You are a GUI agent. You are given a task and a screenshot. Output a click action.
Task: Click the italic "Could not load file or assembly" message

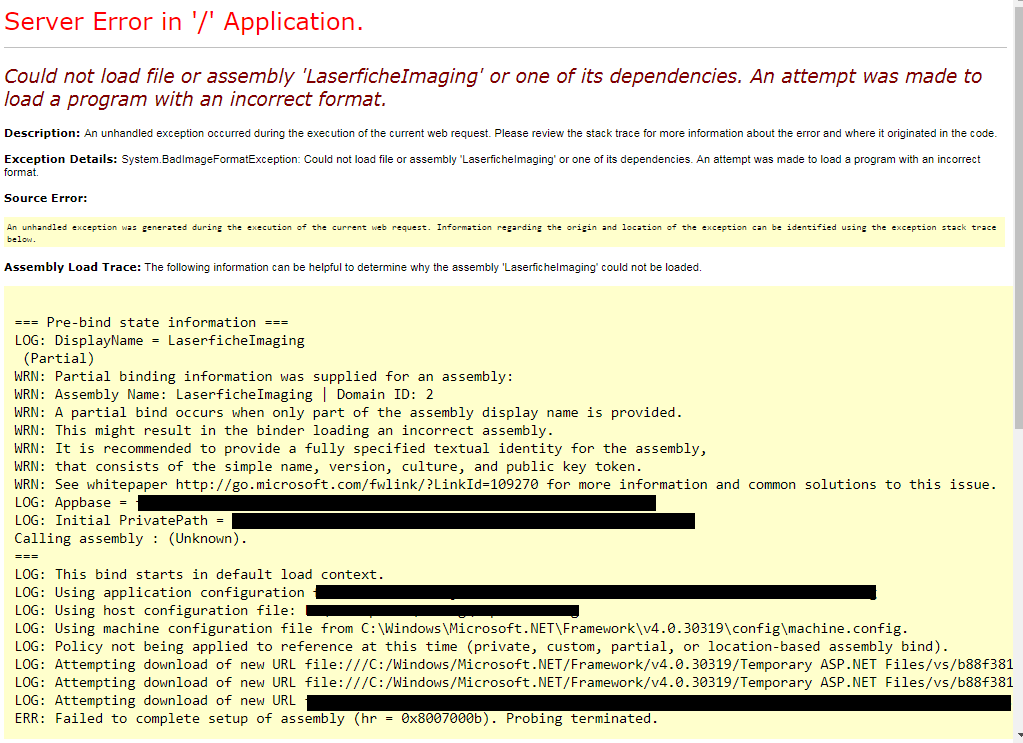(x=493, y=87)
